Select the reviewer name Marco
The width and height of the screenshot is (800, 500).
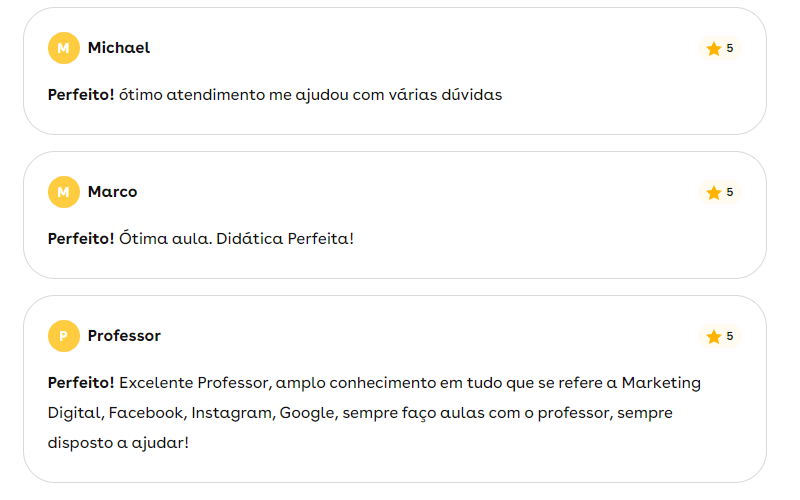click(x=112, y=192)
